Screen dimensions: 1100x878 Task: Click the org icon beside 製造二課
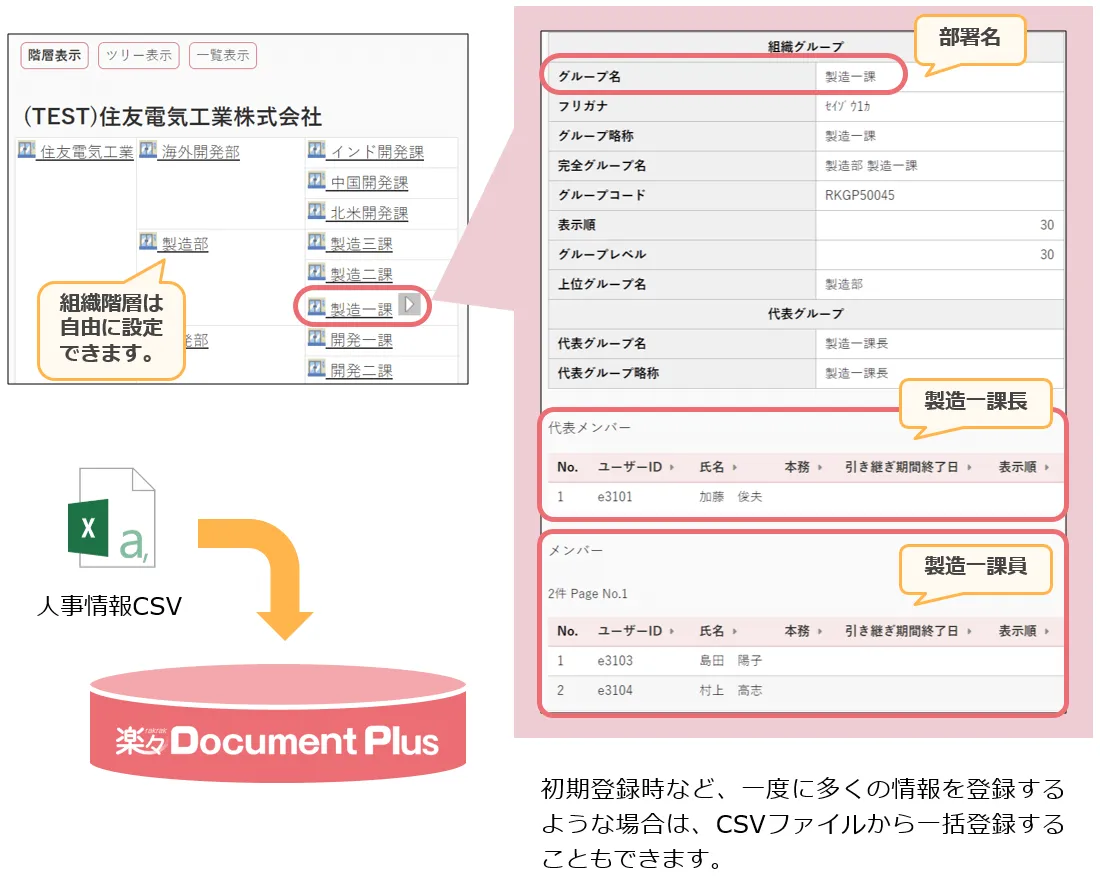tap(316, 271)
